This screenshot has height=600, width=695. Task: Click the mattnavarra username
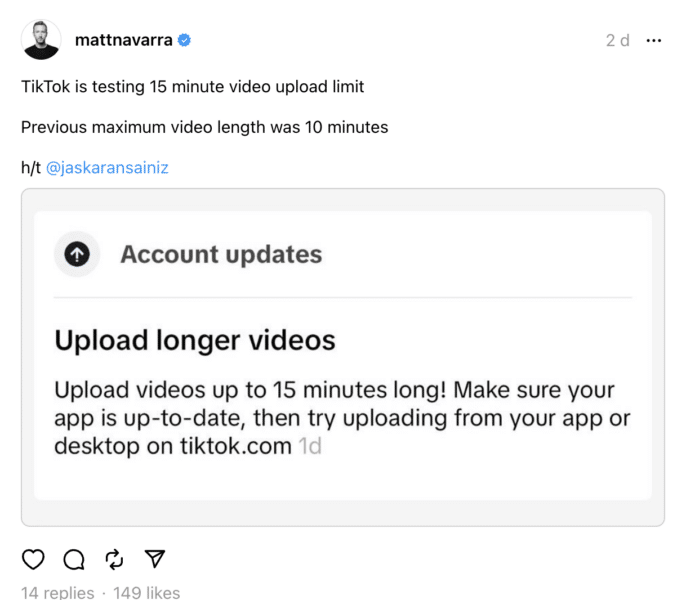[x=124, y=40]
